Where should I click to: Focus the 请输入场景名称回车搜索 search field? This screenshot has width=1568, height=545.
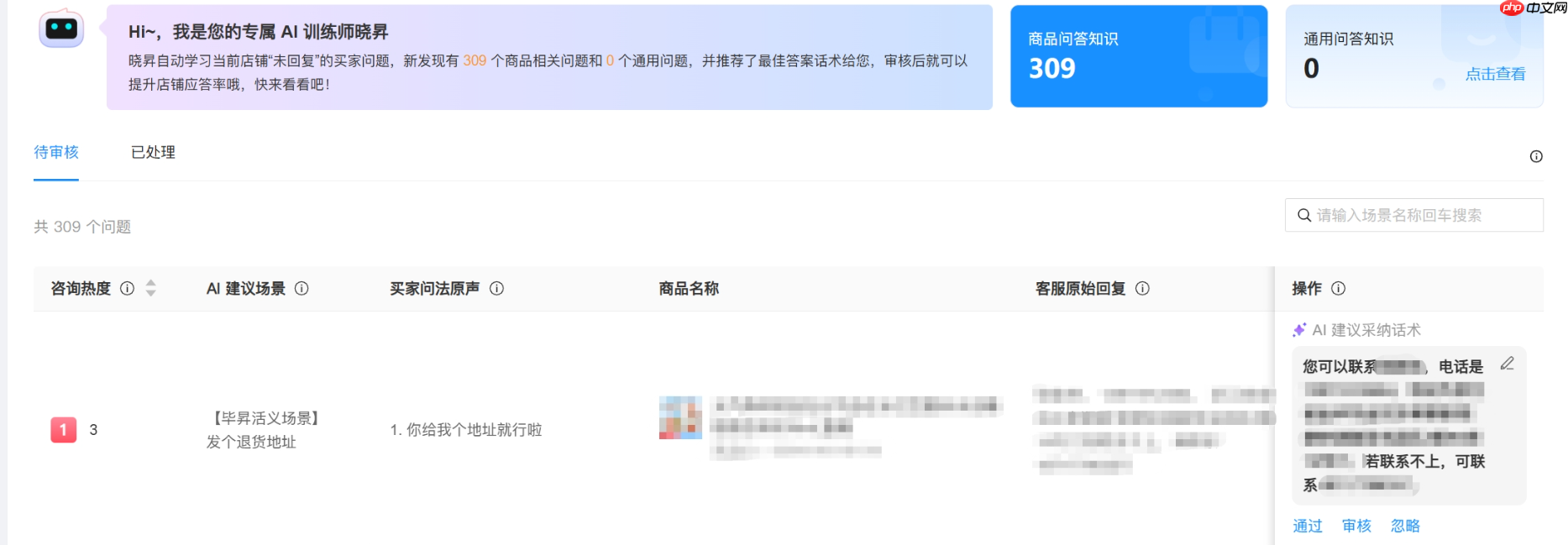click(x=1414, y=215)
